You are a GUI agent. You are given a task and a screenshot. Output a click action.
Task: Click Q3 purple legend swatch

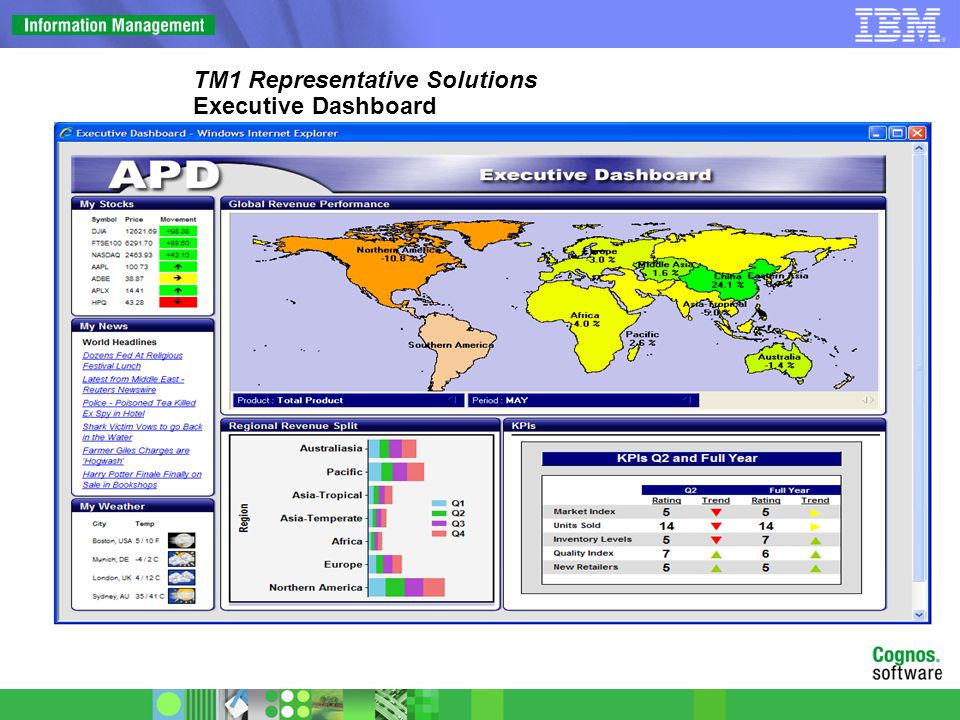point(439,523)
